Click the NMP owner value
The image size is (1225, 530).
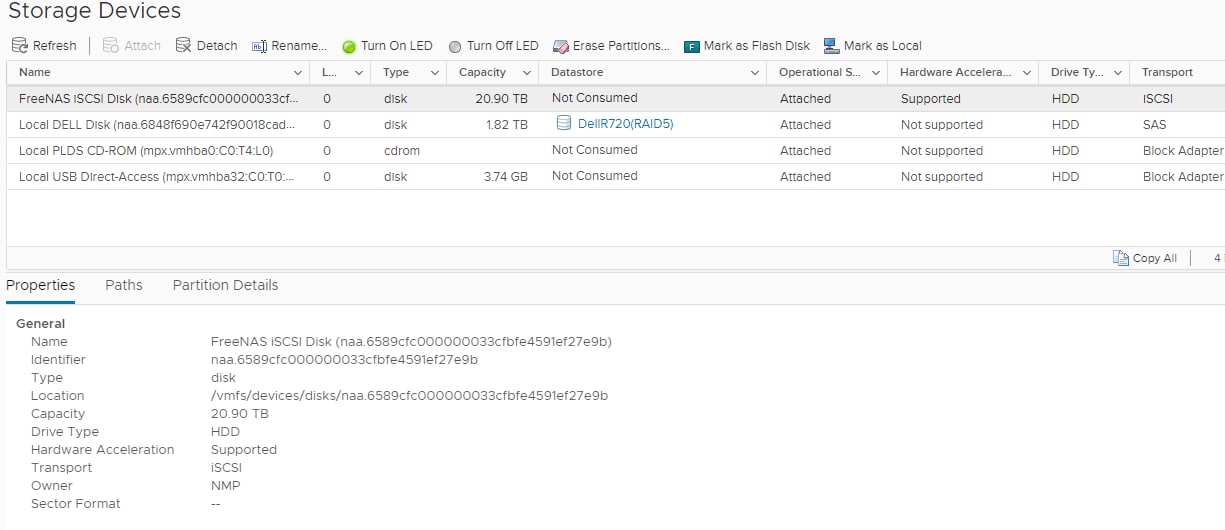coord(225,485)
